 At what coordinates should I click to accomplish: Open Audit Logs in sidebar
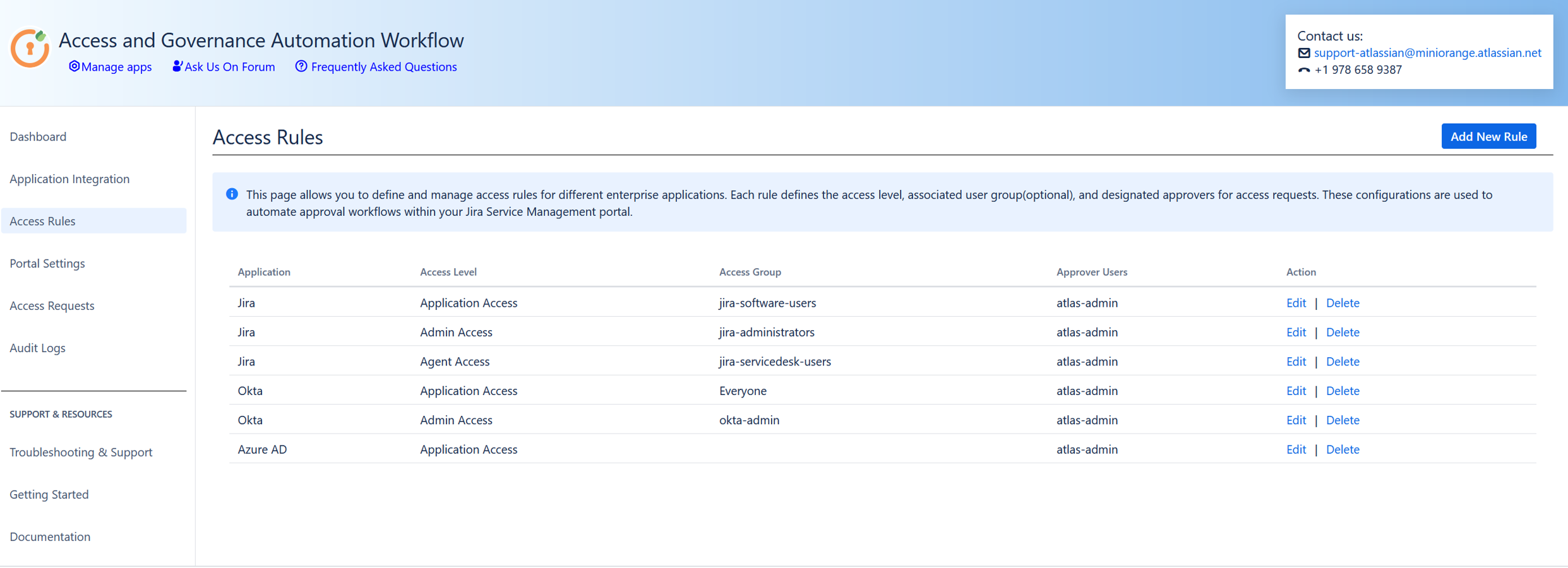click(37, 348)
